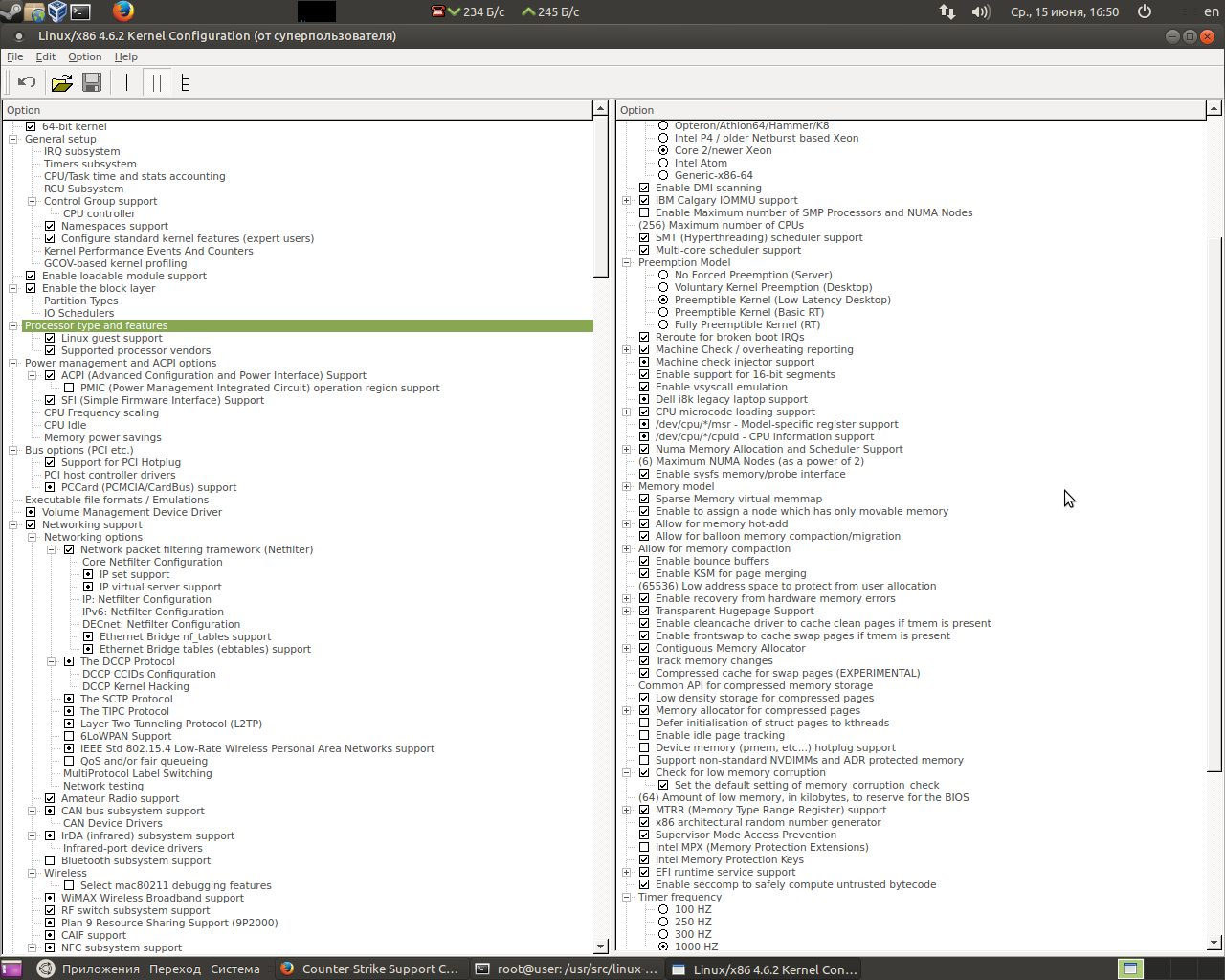This screenshot has width=1225, height=980.
Task: Select the 250 HZ timer frequency option
Action: [x=663, y=922]
